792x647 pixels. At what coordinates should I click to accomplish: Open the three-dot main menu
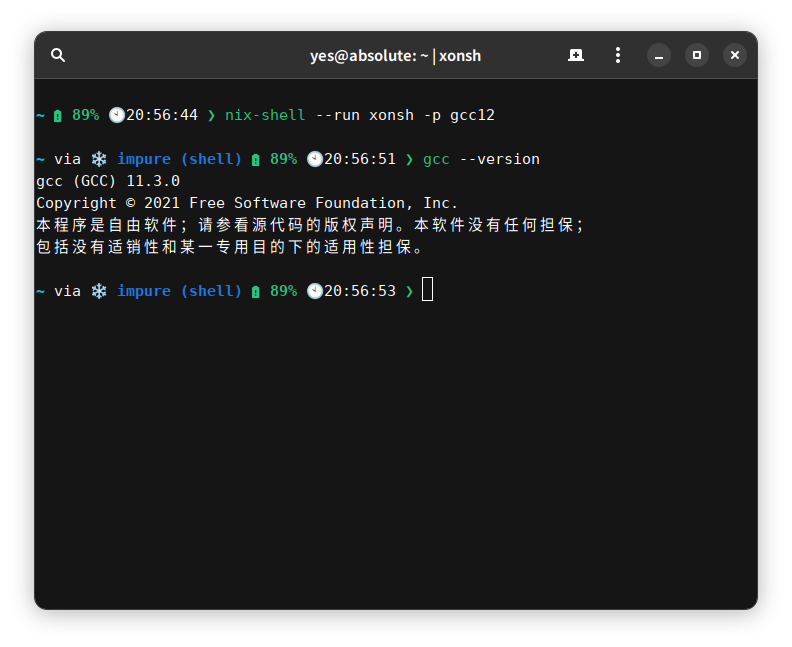pos(618,55)
